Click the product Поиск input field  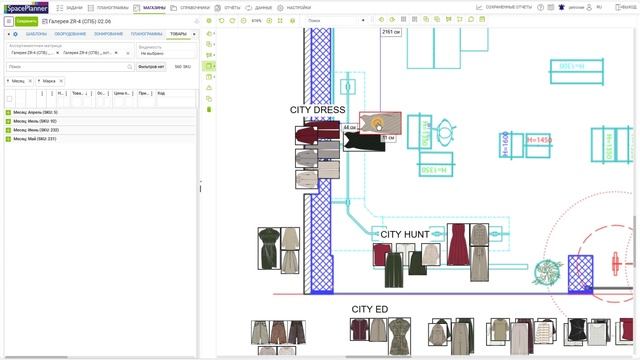coord(69,67)
